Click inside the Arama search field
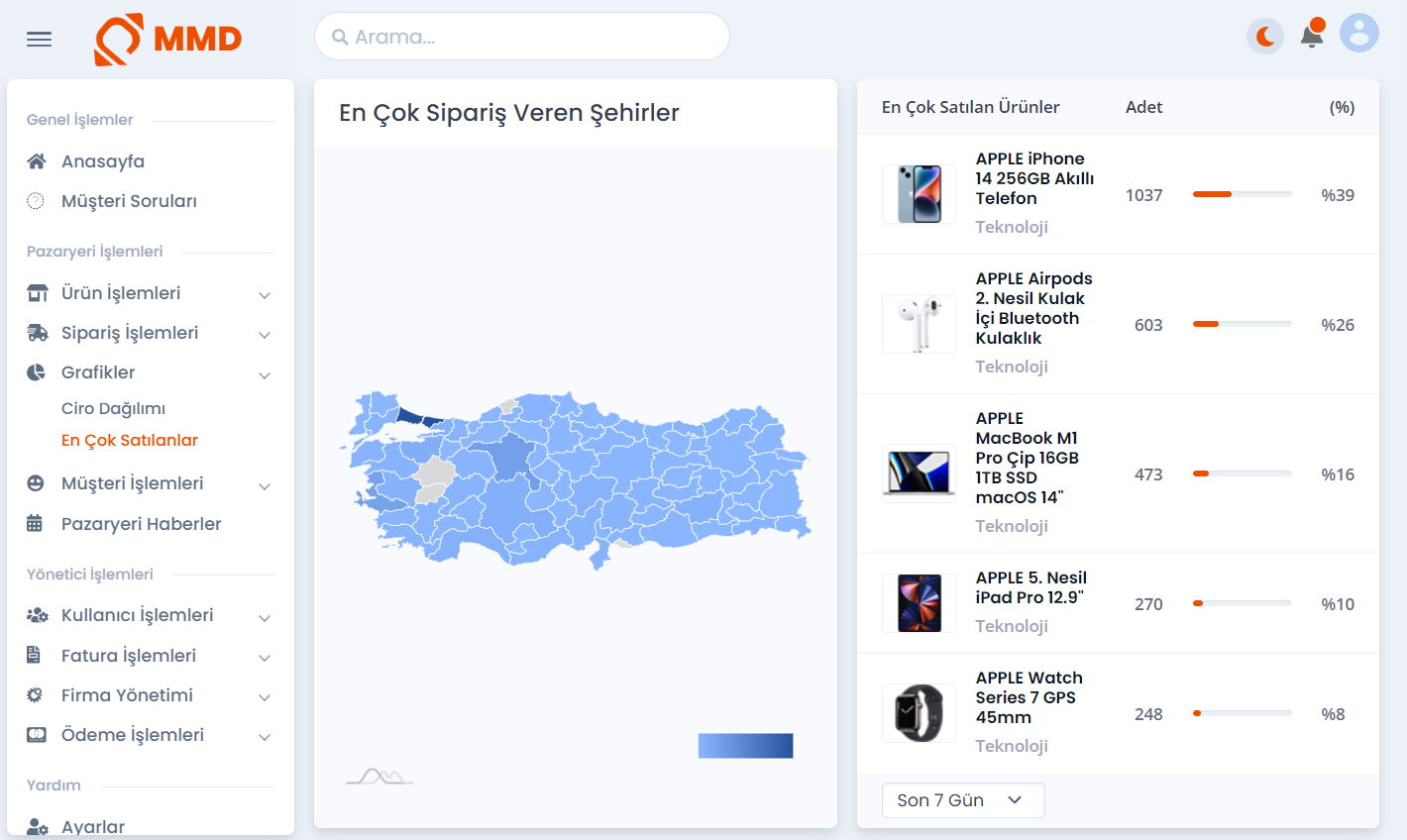Viewport: 1407px width, 840px height. [x=522, y=37]
